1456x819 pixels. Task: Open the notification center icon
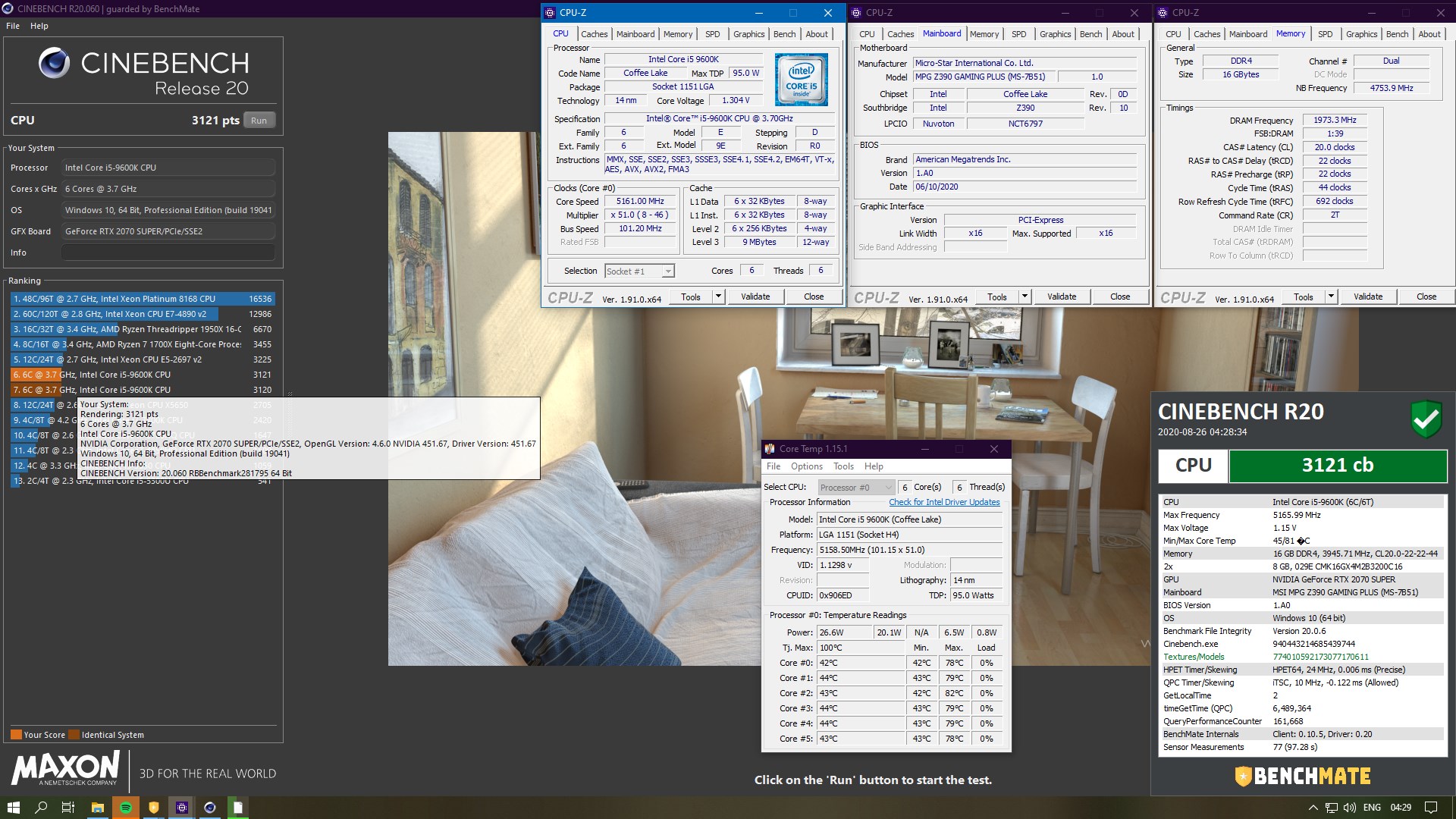[x=1431, y=808]
